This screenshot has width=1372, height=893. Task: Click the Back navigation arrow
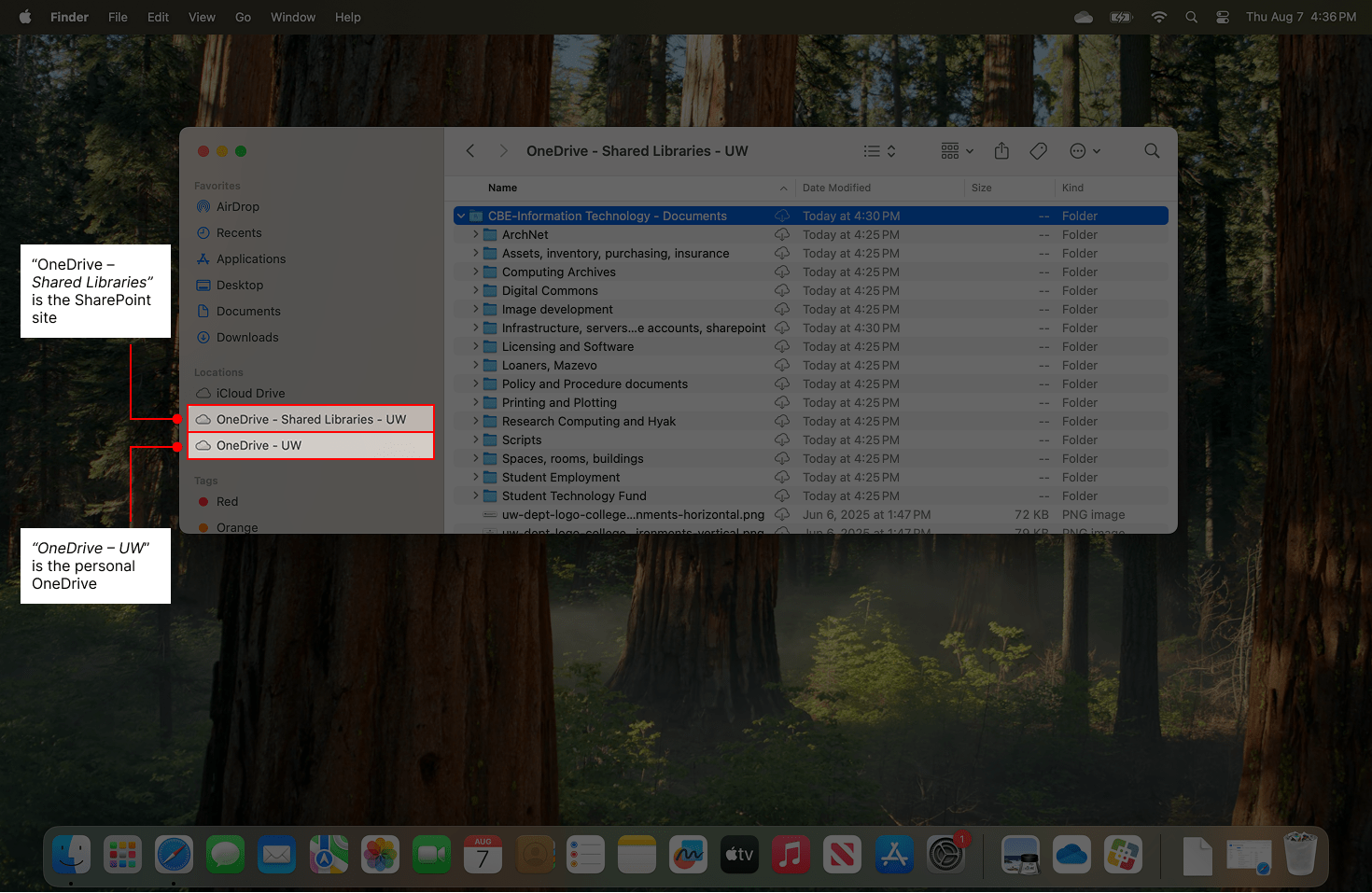(469, 150)
